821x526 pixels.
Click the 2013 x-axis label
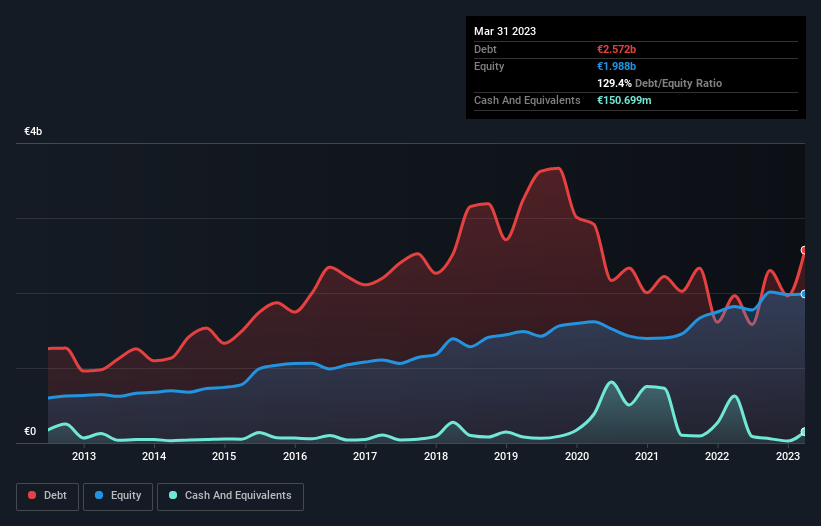coord(84,456)
